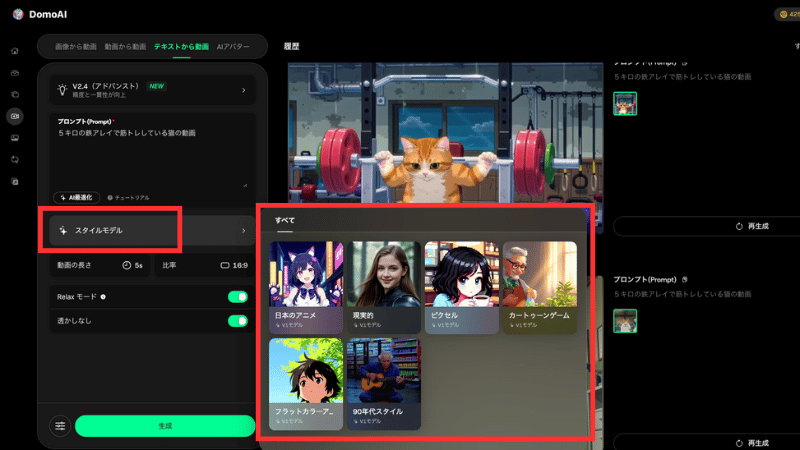Click the Relax モード info icon
Screen dimensions: 800x450
click(103, 297)
